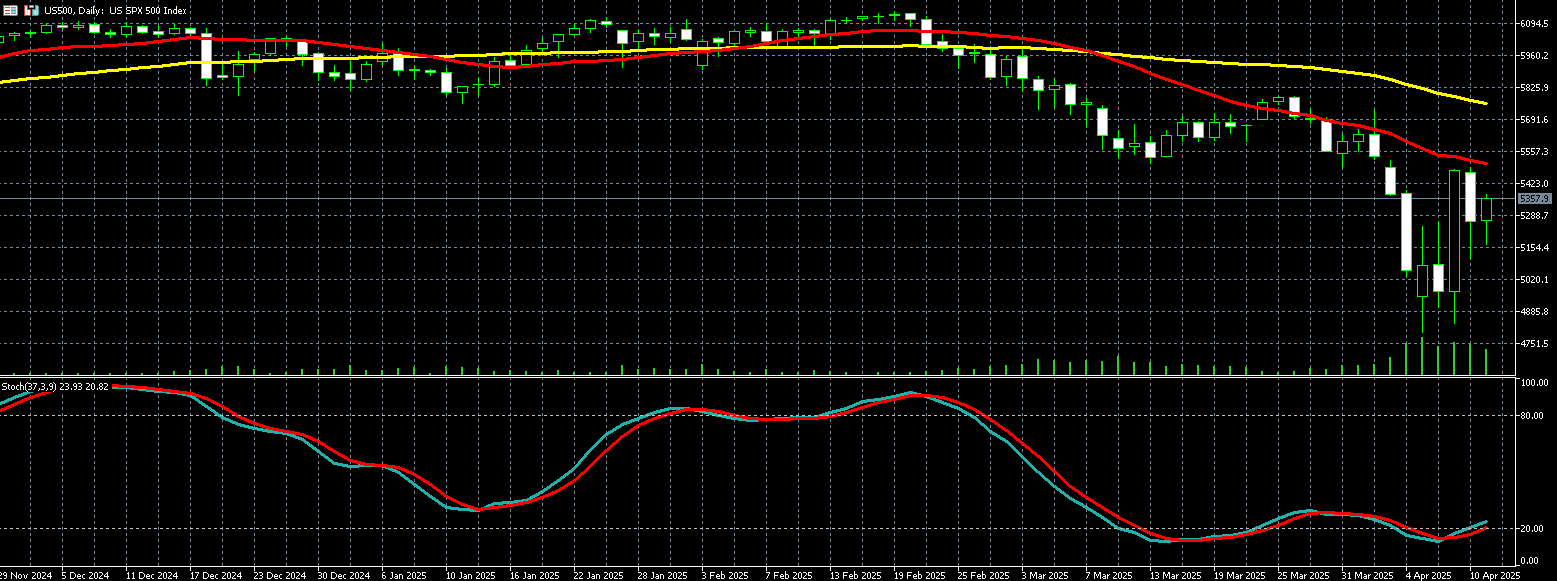This screenshot has width=1557, height=581.
Task: Click the cyan Stochastic line's right end
Action: click(x=1486, y=522)
